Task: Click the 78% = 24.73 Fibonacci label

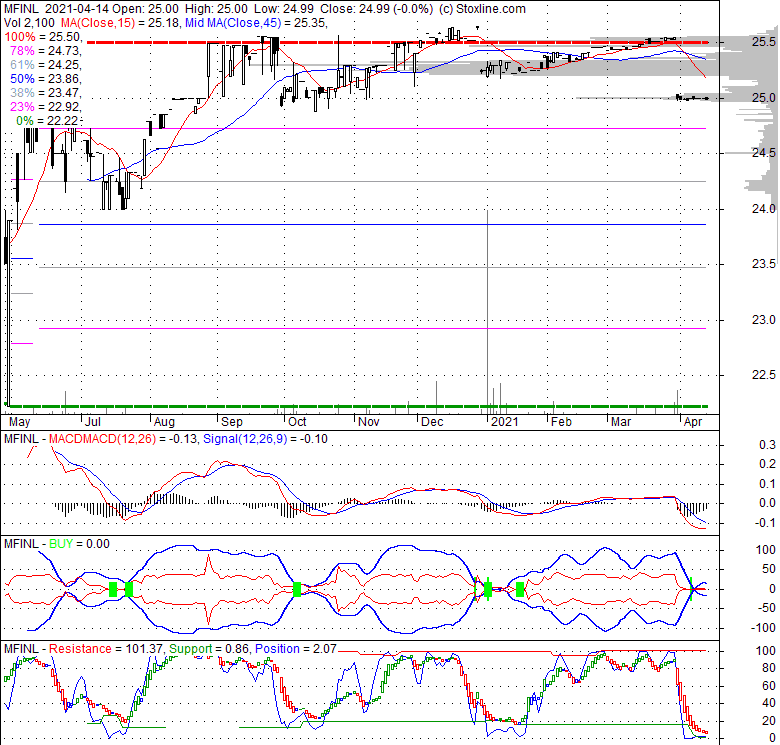Action: [x=45, y=51]
